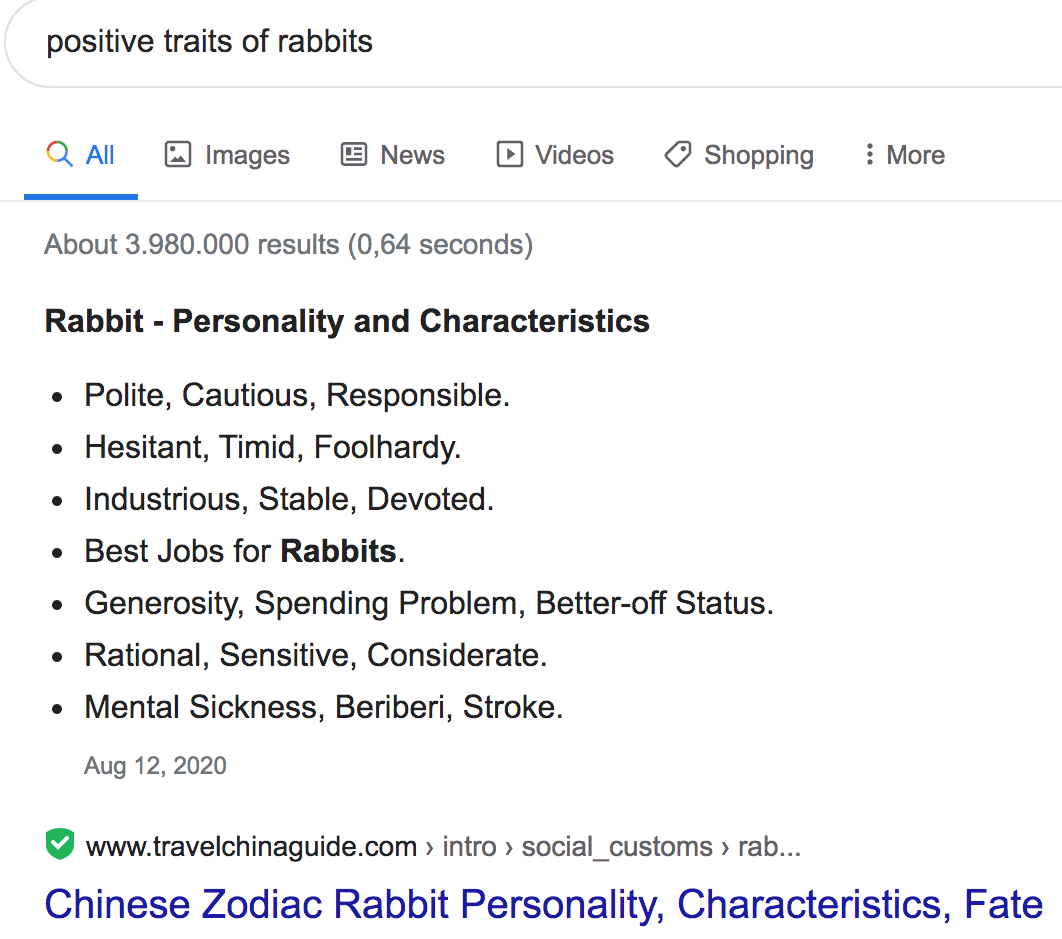Screen dimensions: 1062x939
Task: Click the 'Best Jobs for Rabbits' bullet entry
Action: coord(243,551)
